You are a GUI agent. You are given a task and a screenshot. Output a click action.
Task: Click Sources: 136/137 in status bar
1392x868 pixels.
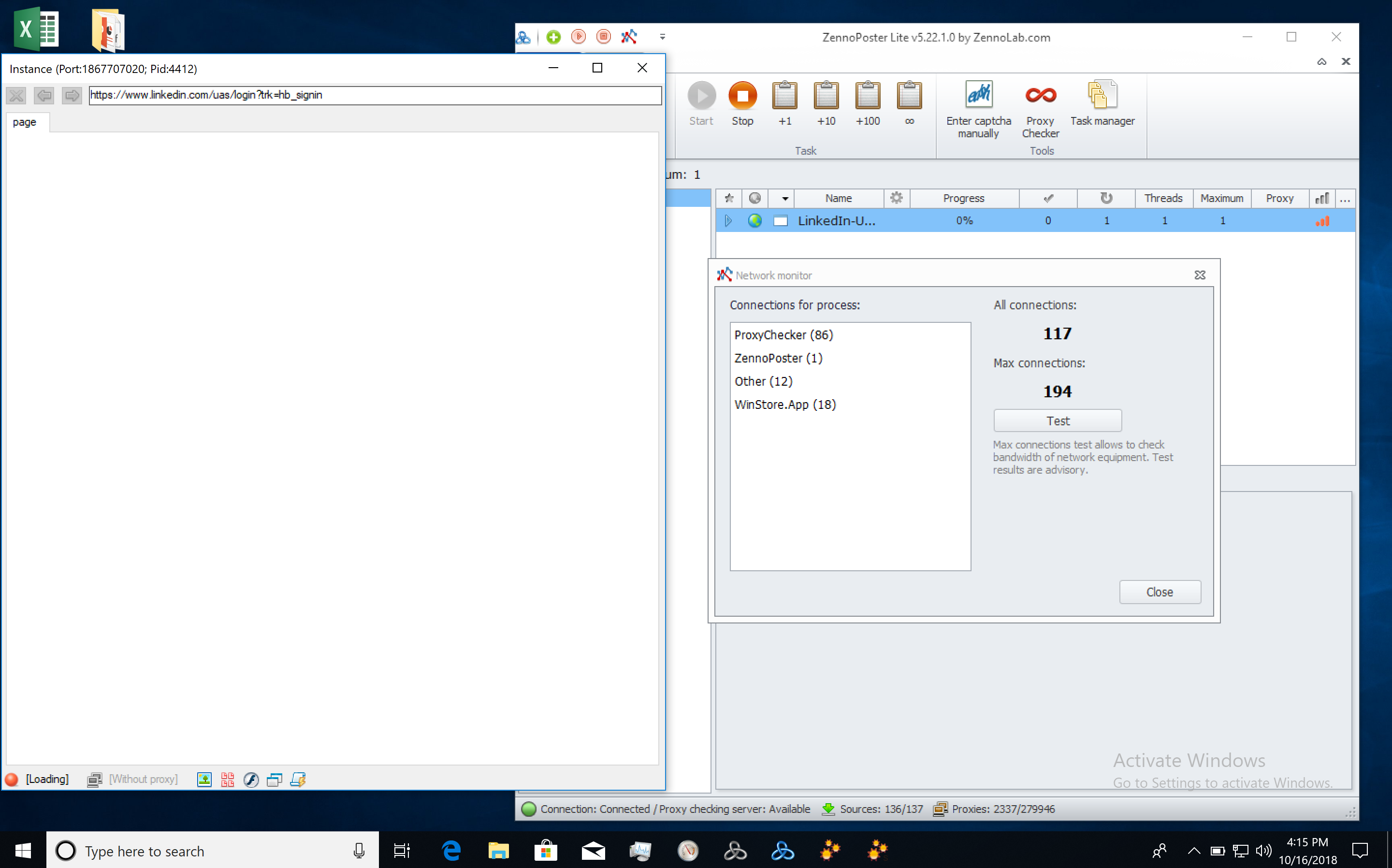(x=873, y=809)
